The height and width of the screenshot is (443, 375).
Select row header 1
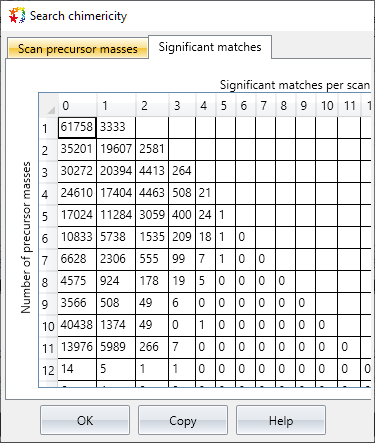pos(49,127)
